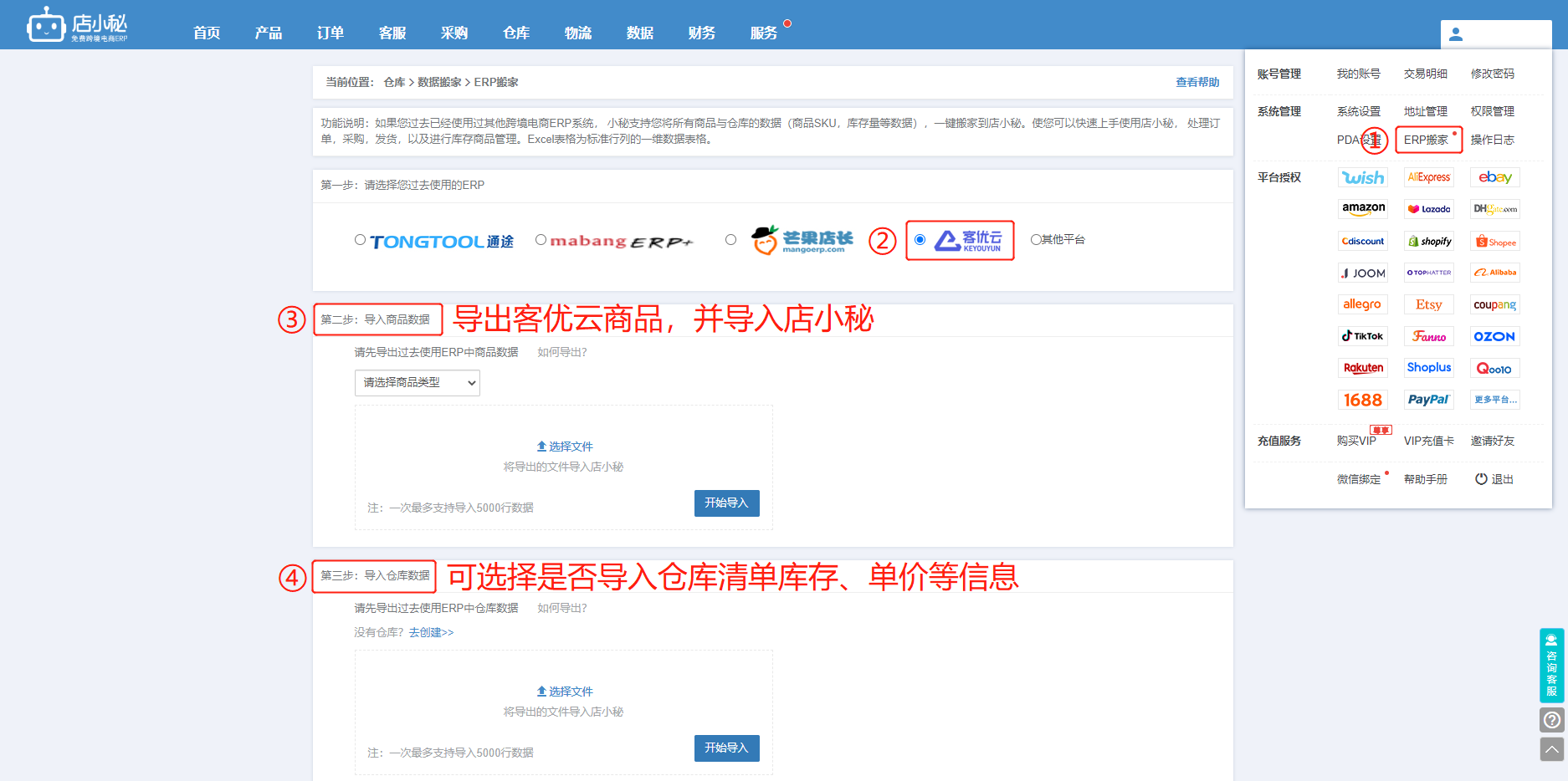Open OZON platform authorization icon
The image size is (1568, 781).
tap(1495, 336)
